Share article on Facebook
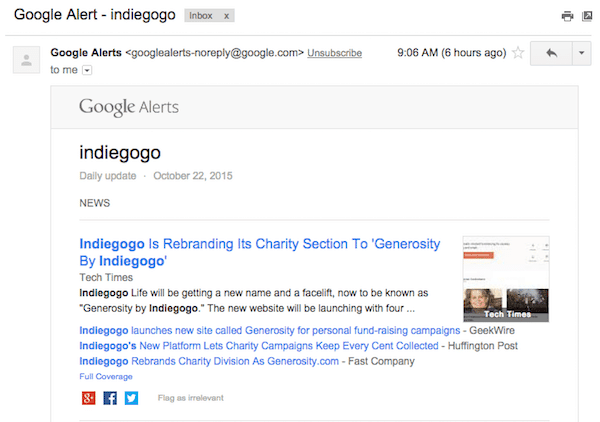Viewport: 600px width, 422px height. (110, 398)
